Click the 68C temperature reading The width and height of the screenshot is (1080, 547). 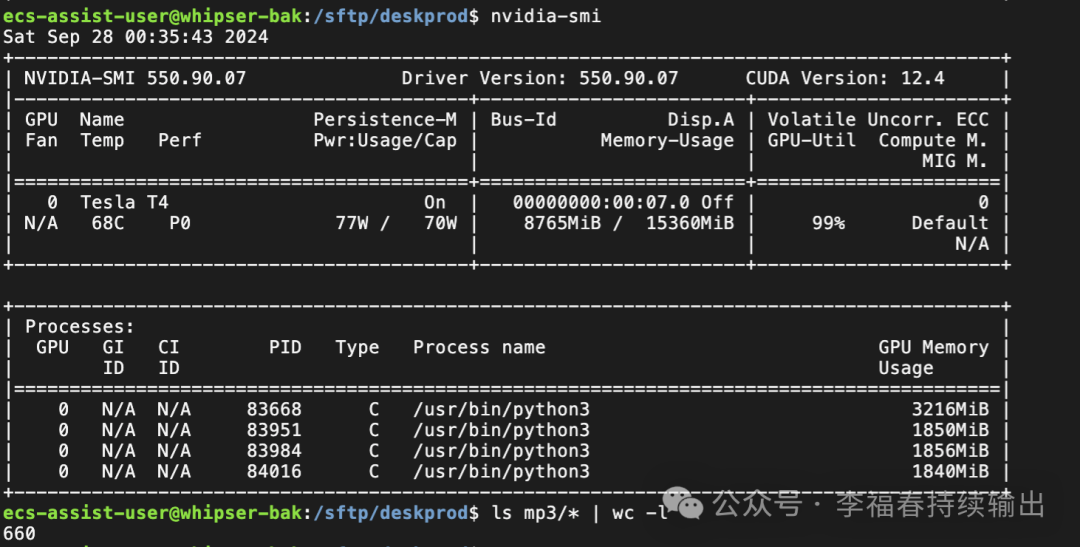(x=107, y=223)
